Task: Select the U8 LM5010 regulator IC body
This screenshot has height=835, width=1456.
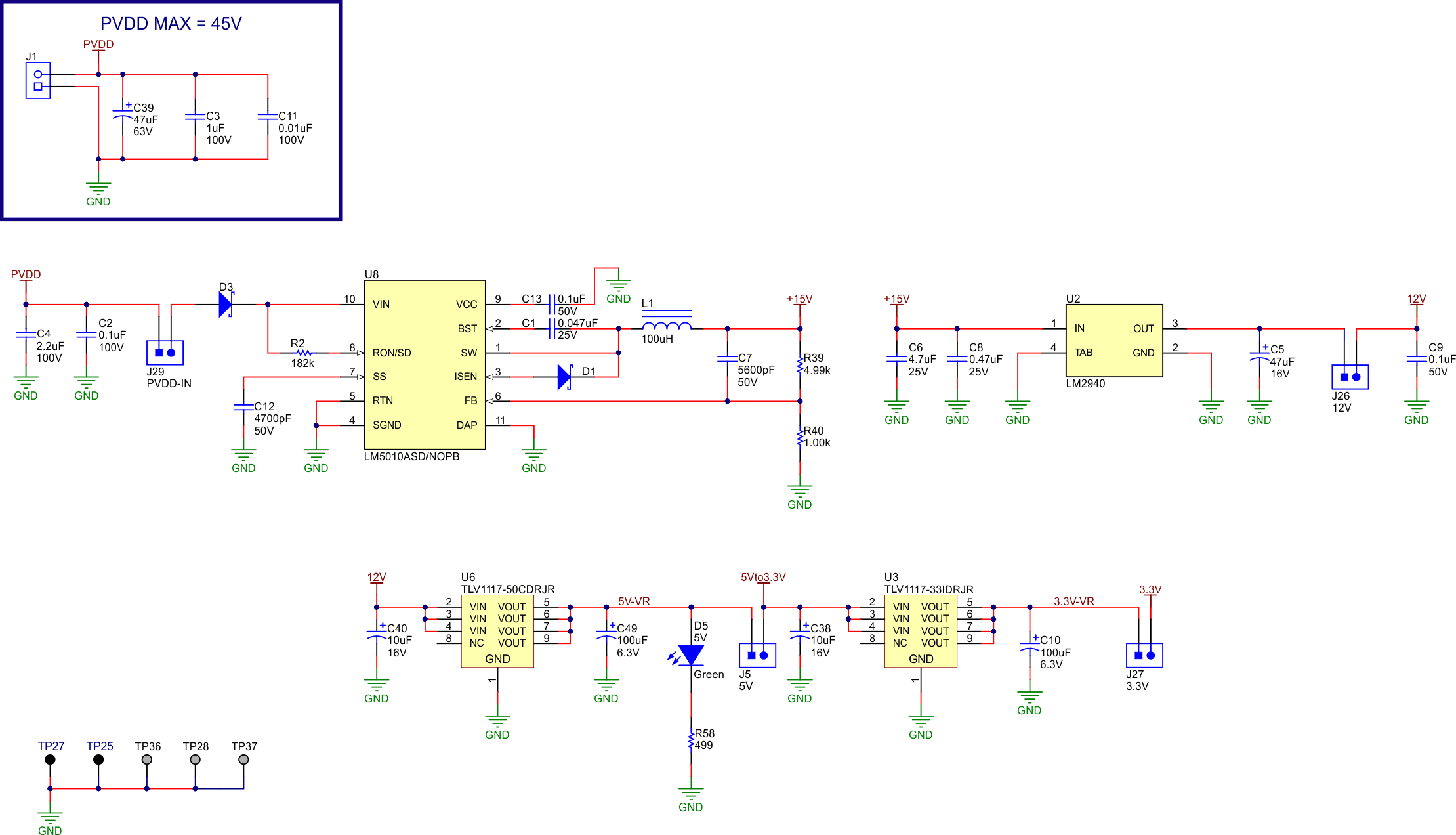Action: click(x=425, y=365)
